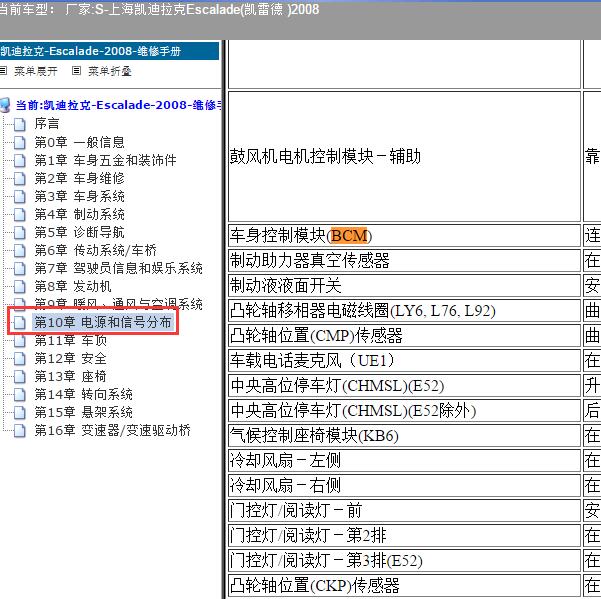Screen dimensions: 601x599
Task: Open 第7章 驾驶员信息和娱乐系统
Action: [118, 268]
